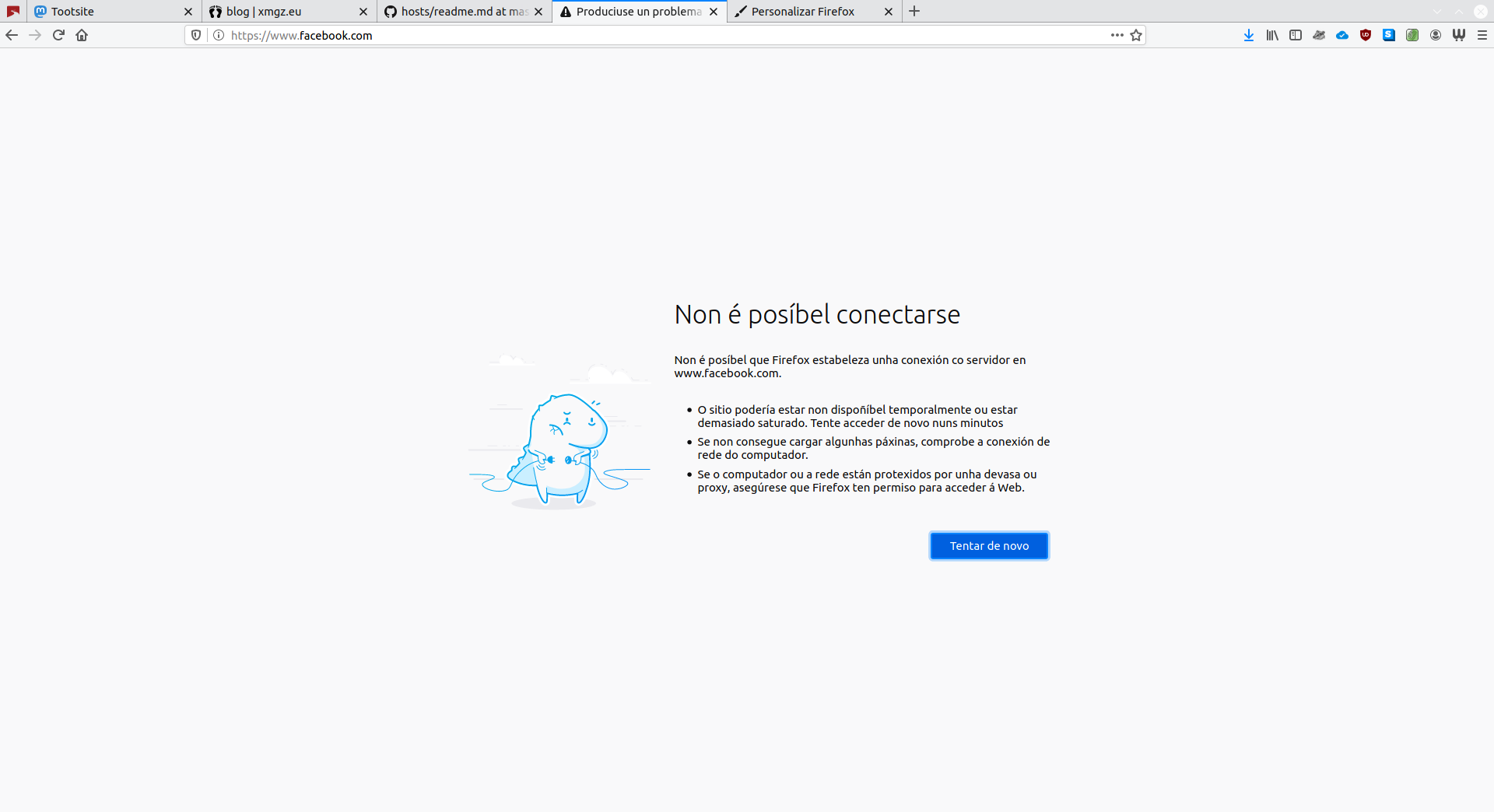Open the Firefox hamburger menu
1494x812 pixels.
(1482, 35)
